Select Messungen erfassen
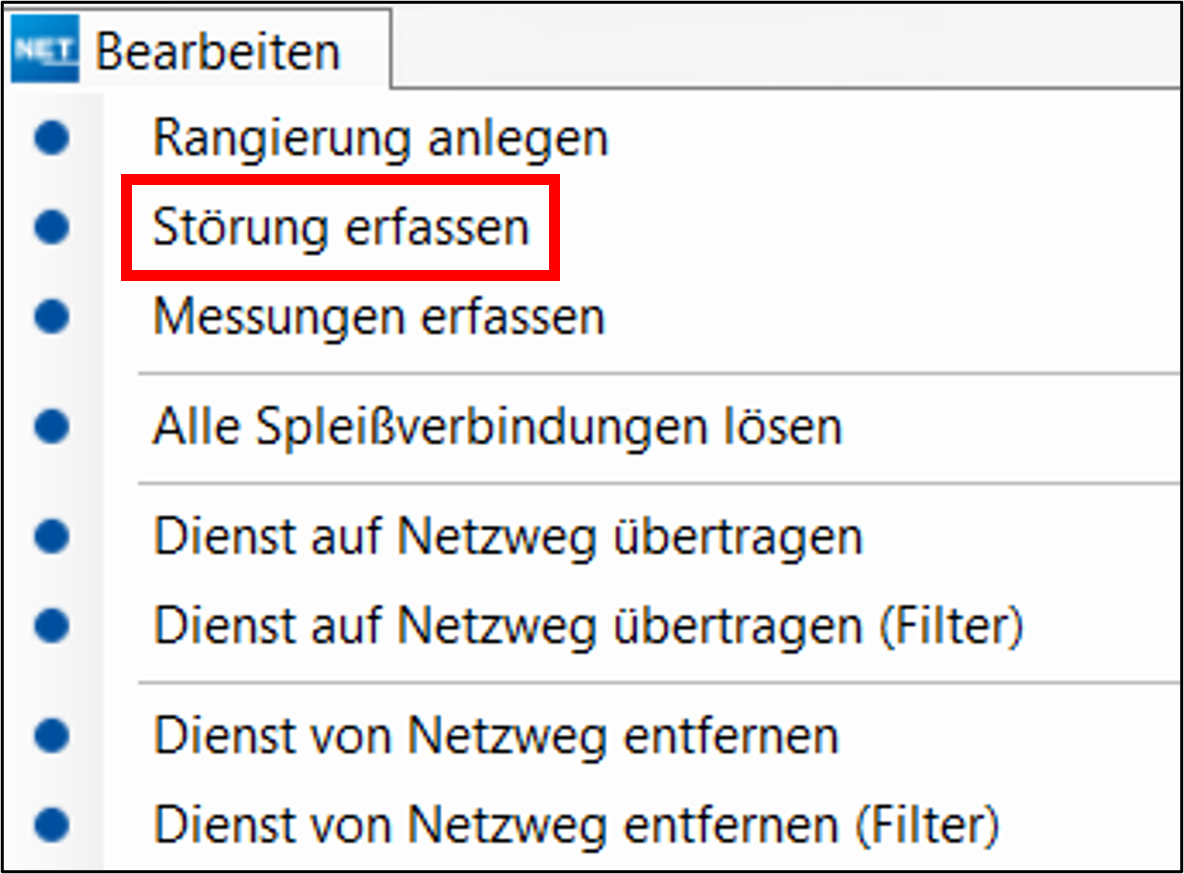 [380, 317]
